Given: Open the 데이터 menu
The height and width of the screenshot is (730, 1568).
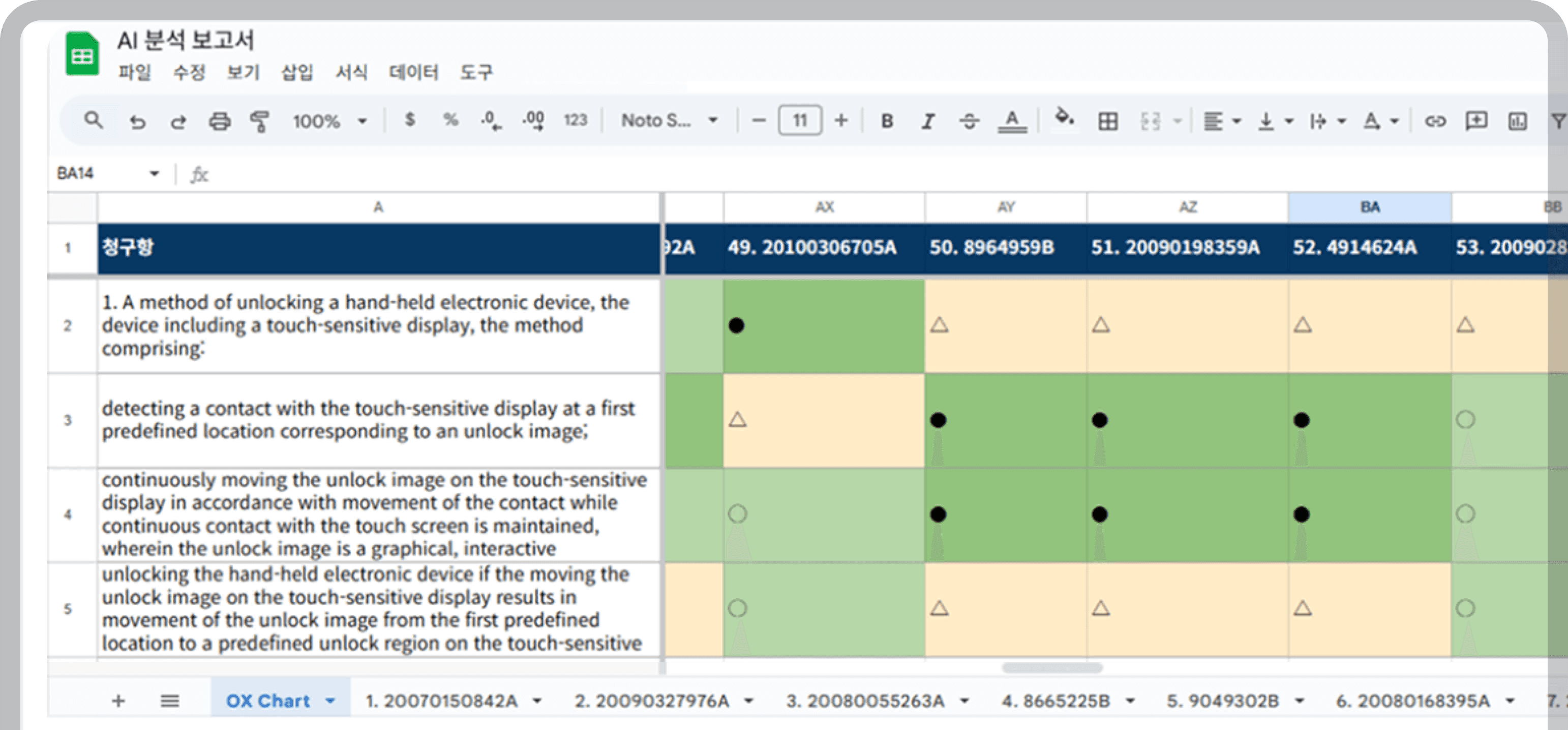Looking at the screenshot, I should click(x=414, y=73).
